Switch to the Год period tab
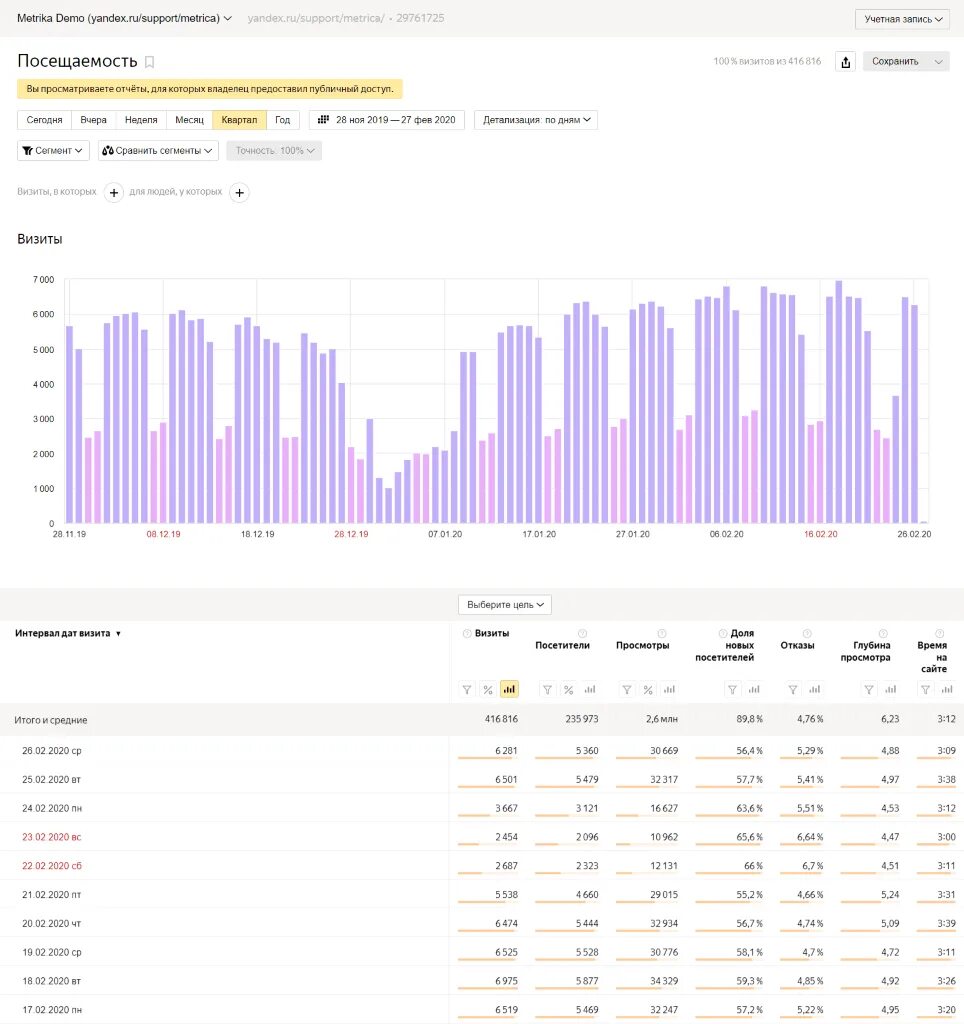964x1024 pixels. click(x=283, y=120)
